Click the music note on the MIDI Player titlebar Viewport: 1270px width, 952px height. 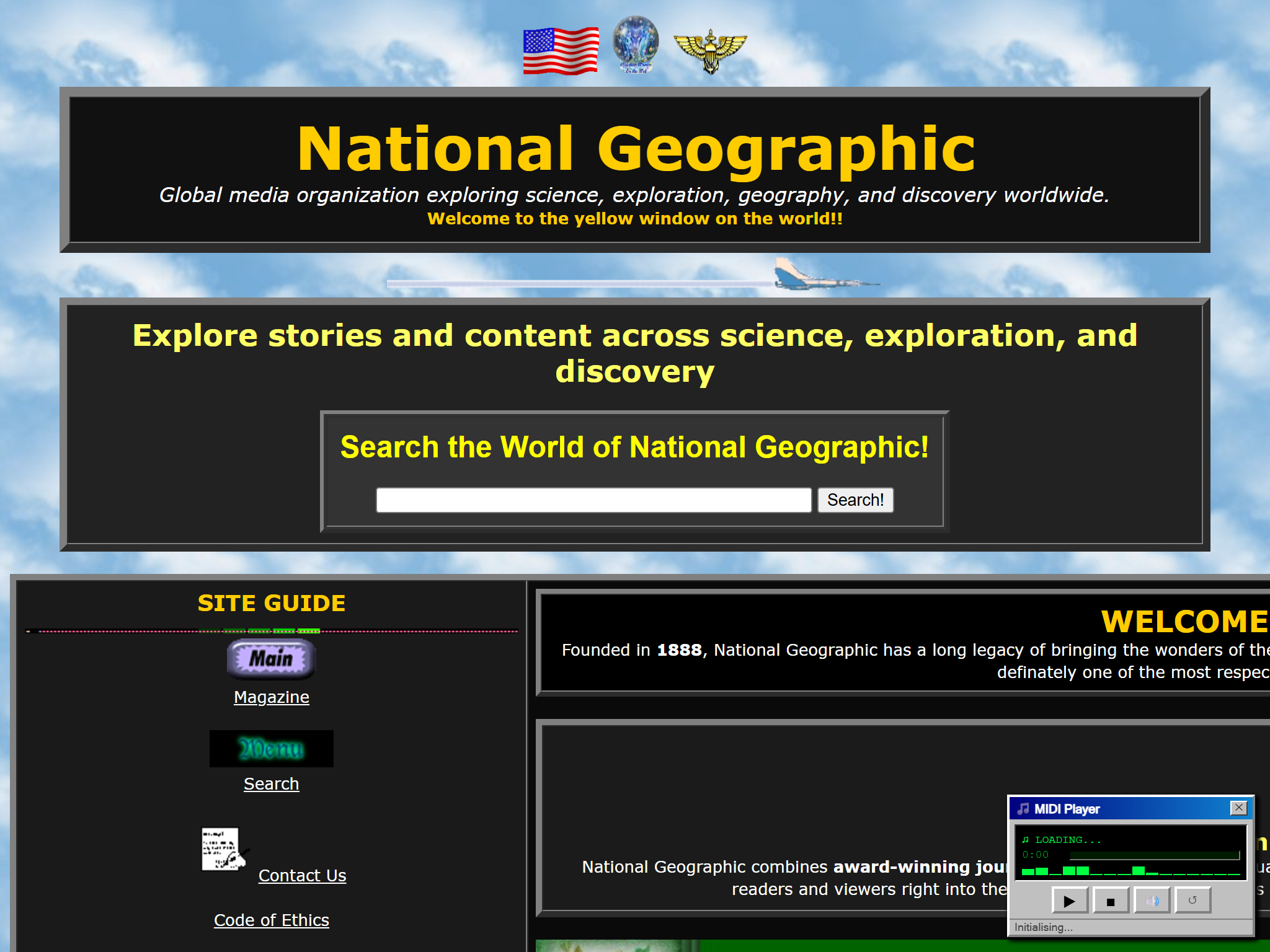click(1023, 808)
